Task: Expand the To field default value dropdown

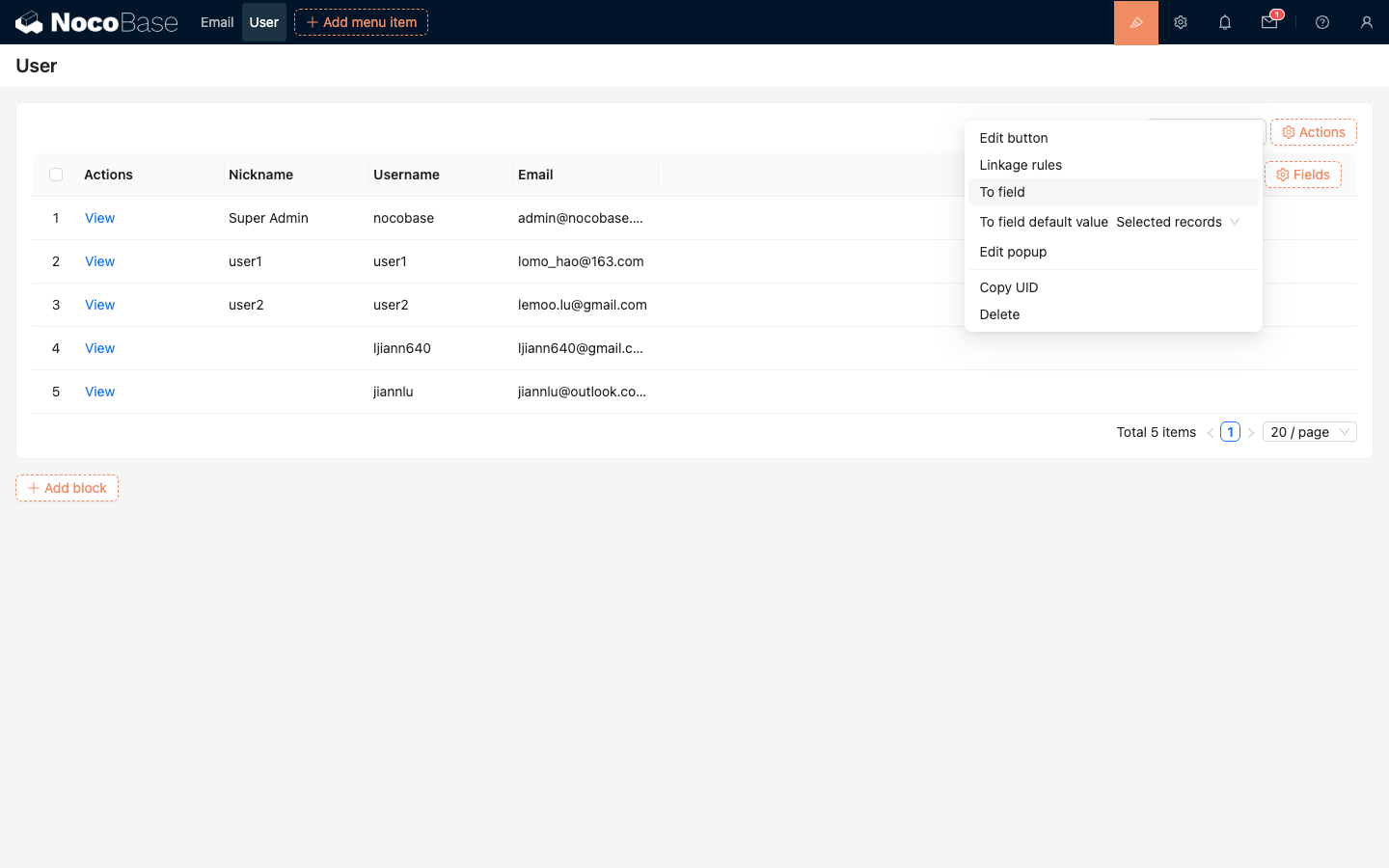Action: (x=1177, y=222)
